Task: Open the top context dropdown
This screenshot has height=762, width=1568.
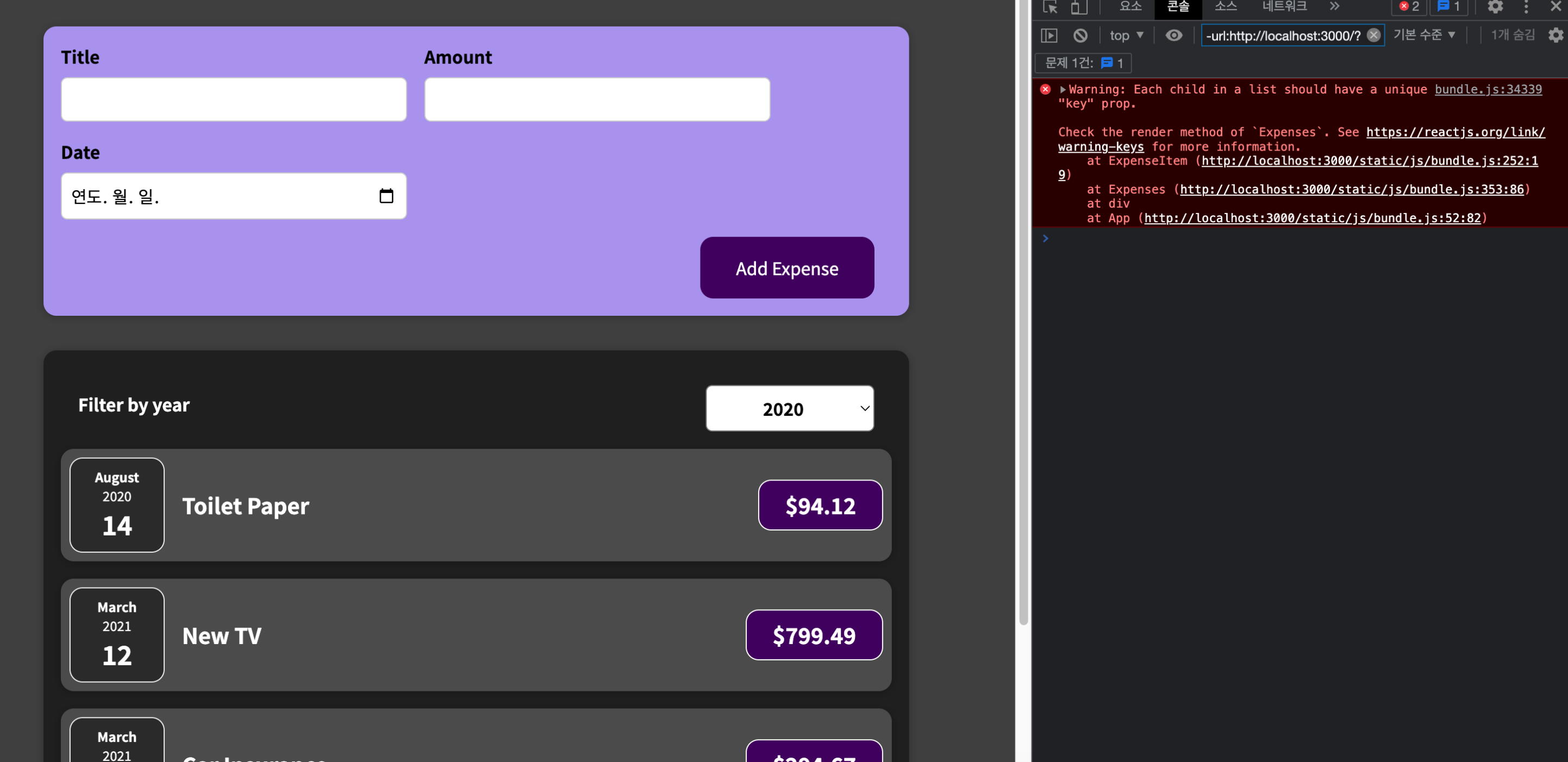Action: point(1126,35)
